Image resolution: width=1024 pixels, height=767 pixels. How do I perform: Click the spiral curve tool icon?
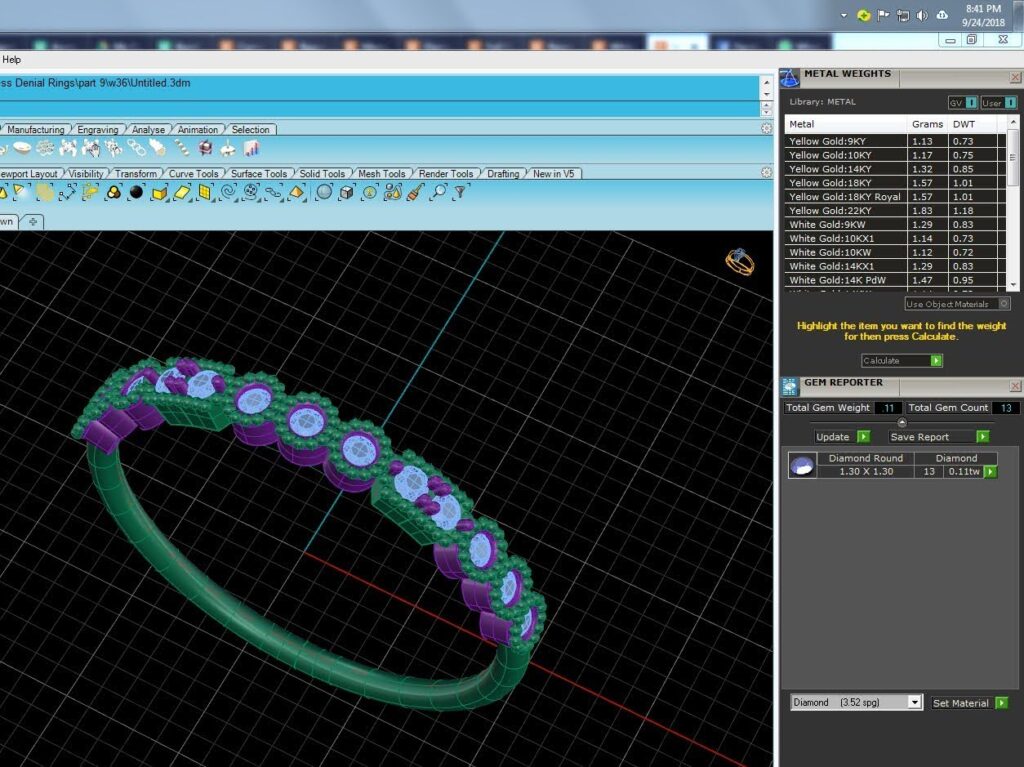(x=229, y=192)
